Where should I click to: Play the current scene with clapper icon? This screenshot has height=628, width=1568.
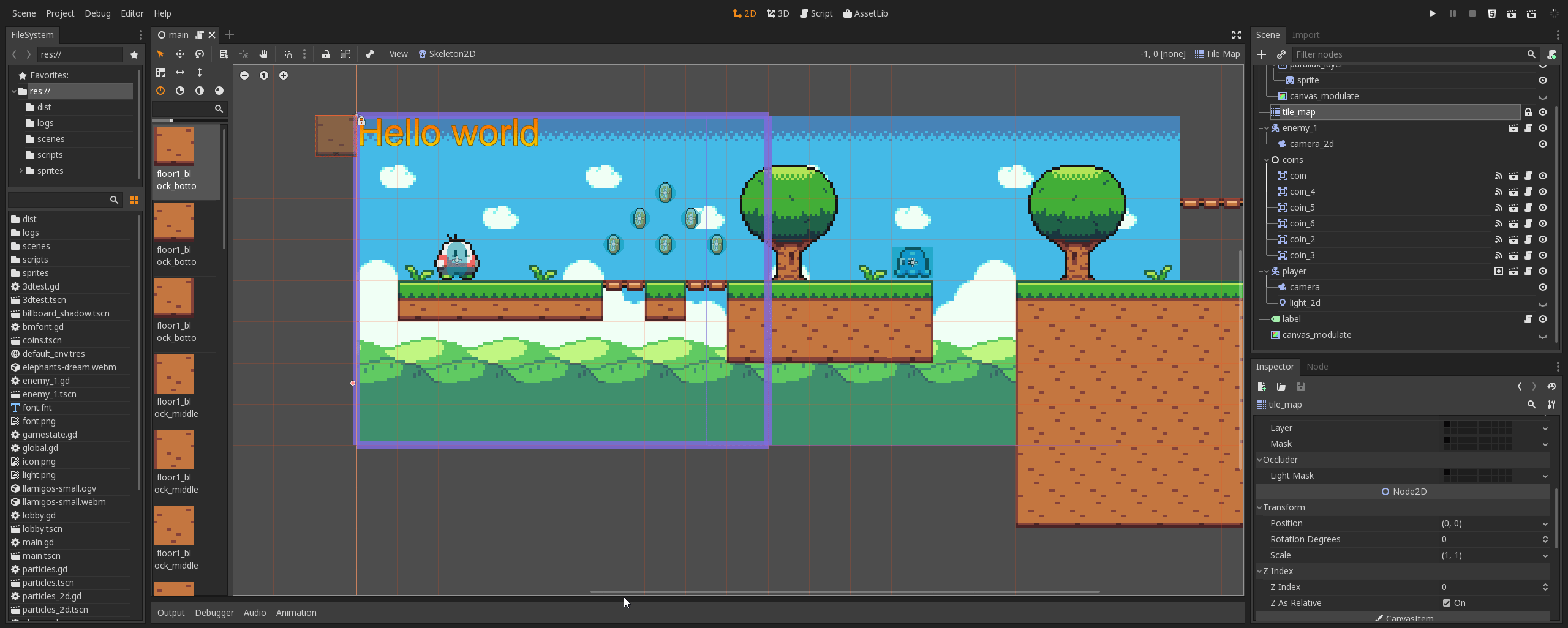[x=1512, y=13]
